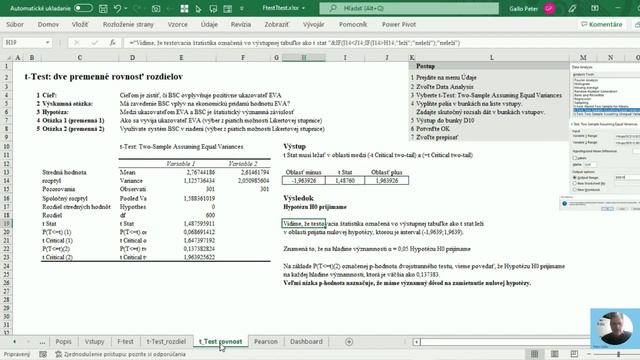This screenshot has height=360, width=640.
Task: Click the Select All corner triangle
Action: (8, 58)
